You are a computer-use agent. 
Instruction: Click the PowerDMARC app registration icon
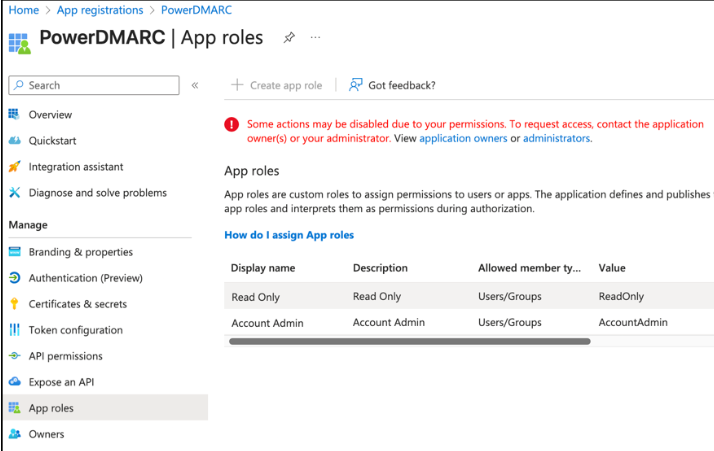click(x=20, y=43)
